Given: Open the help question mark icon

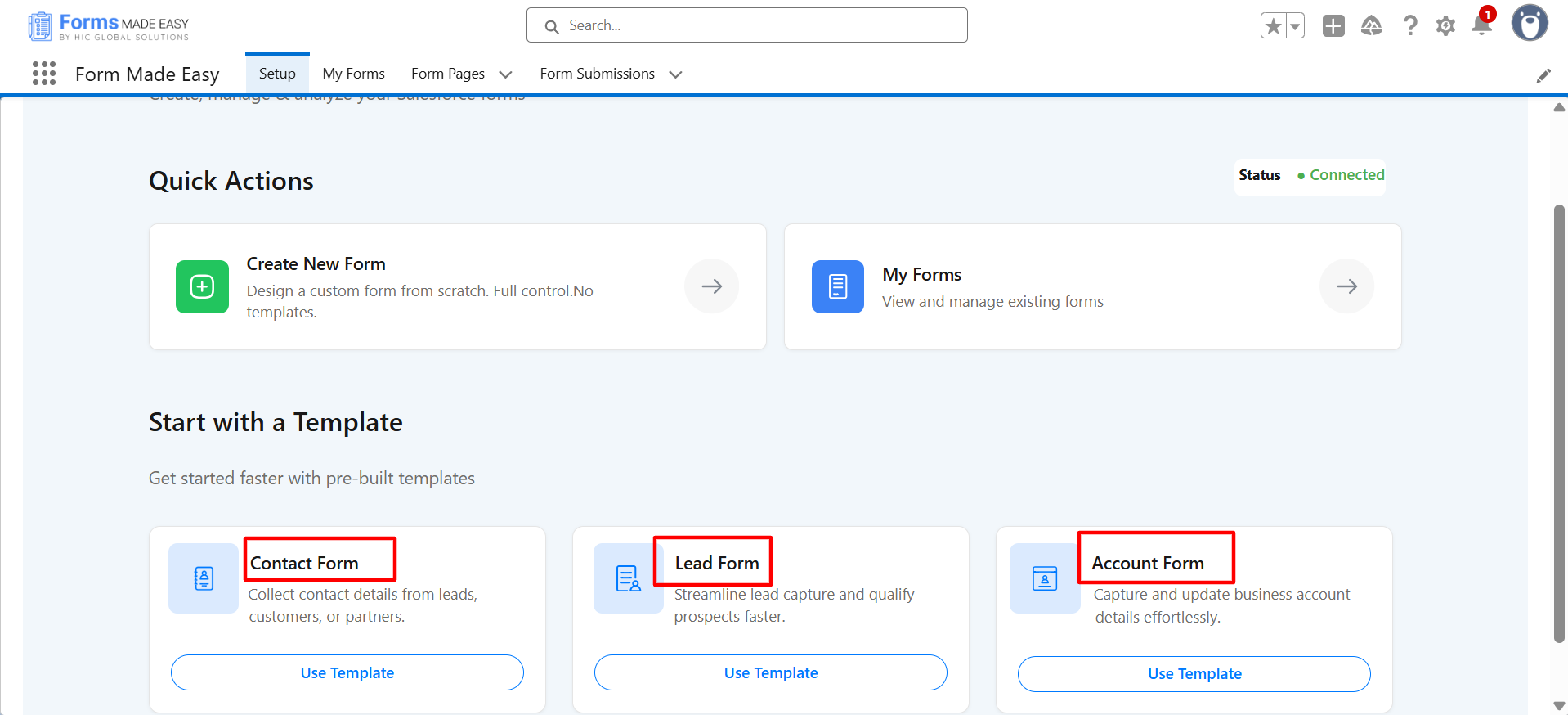Looking at the screenshot, I should [x=1410, y=26].
